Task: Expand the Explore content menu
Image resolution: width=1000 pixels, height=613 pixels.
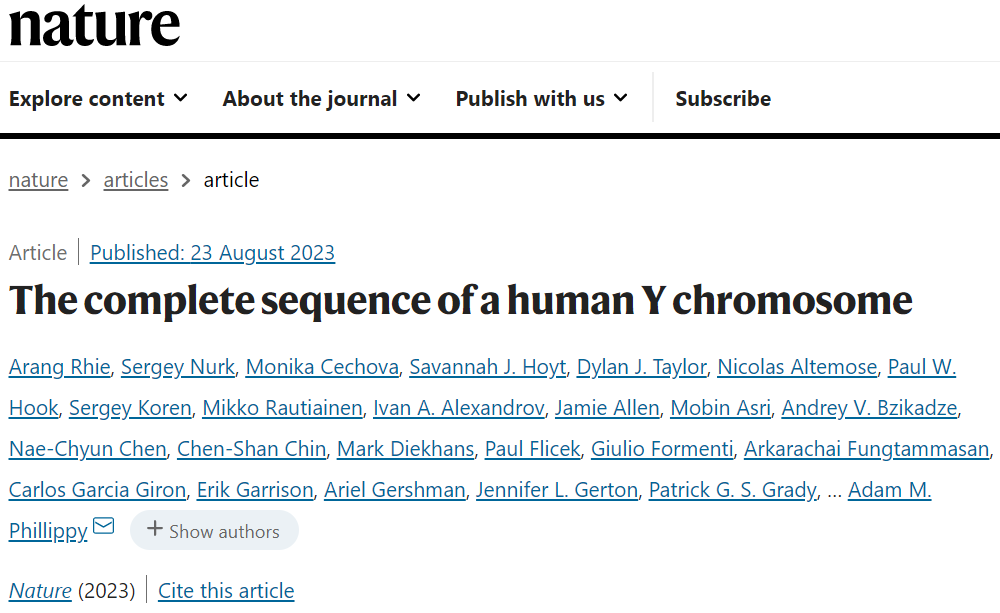Action: (x=98, y=99)
